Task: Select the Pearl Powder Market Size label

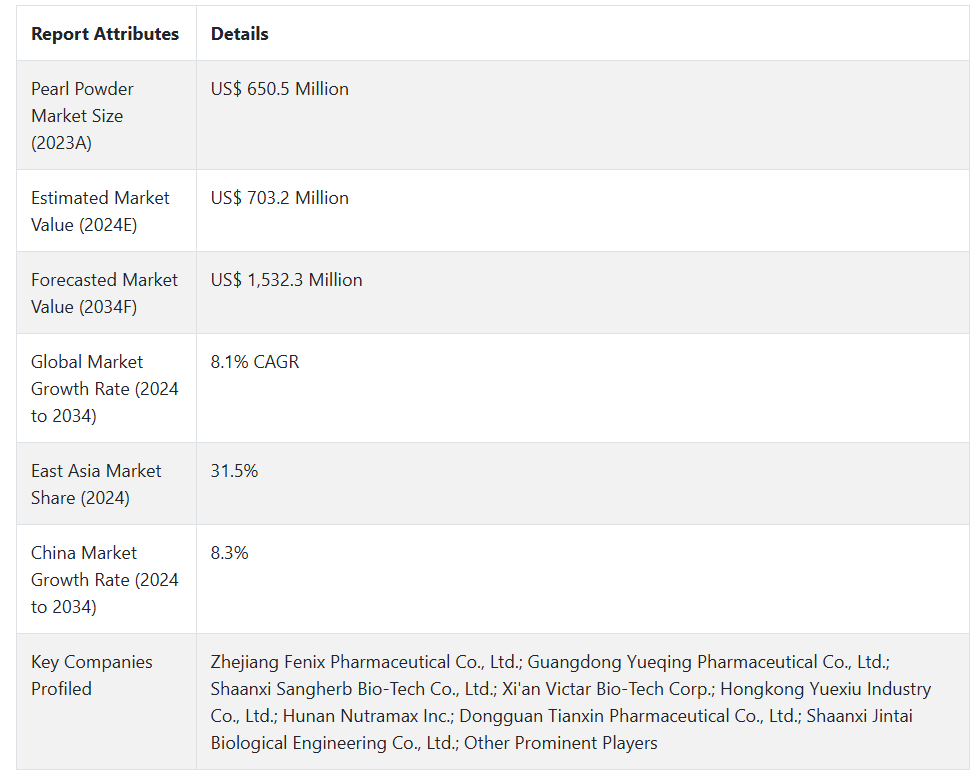Action: click(x=82, y=116)
